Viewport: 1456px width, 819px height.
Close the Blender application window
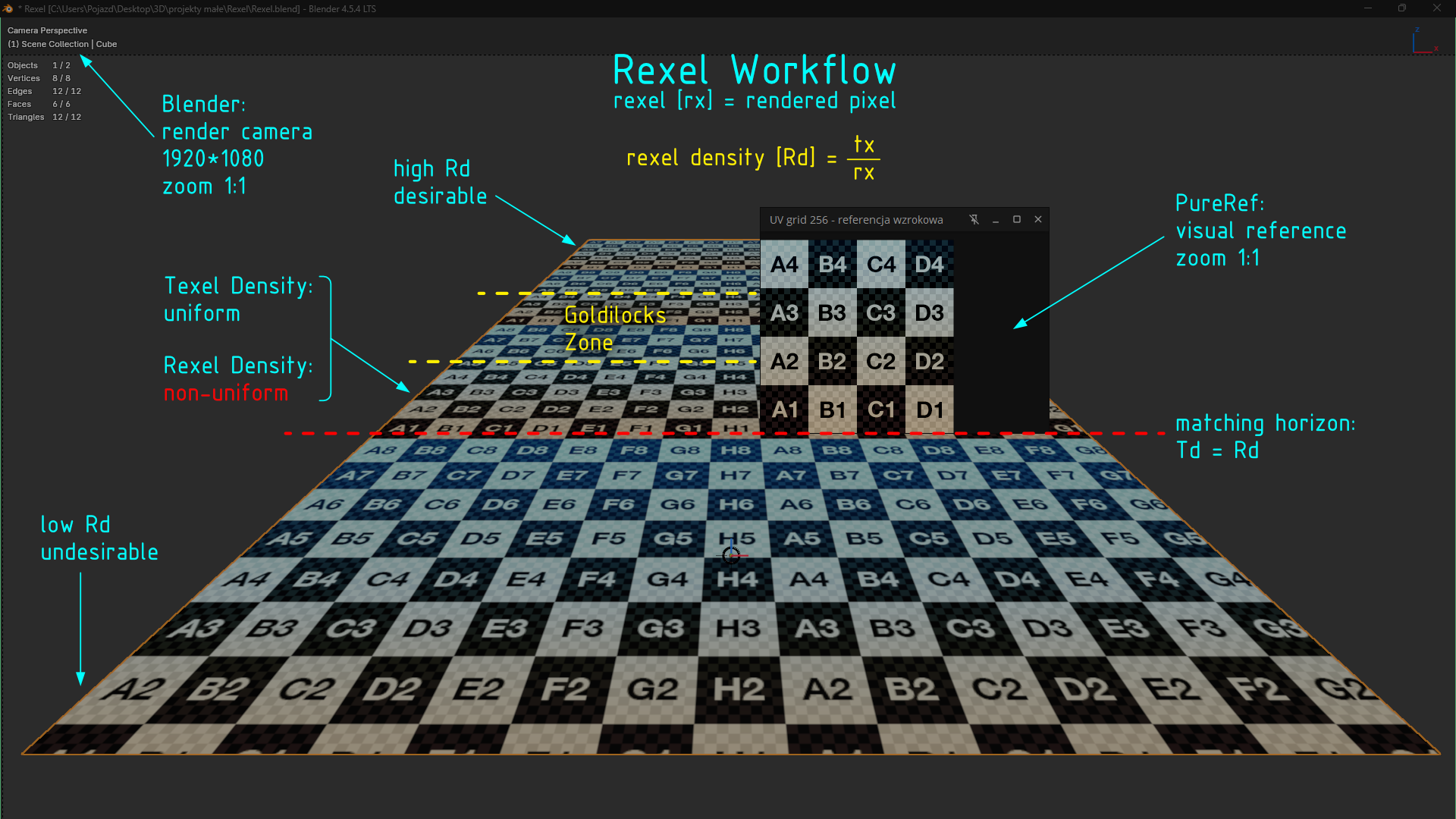(1436, 8)
